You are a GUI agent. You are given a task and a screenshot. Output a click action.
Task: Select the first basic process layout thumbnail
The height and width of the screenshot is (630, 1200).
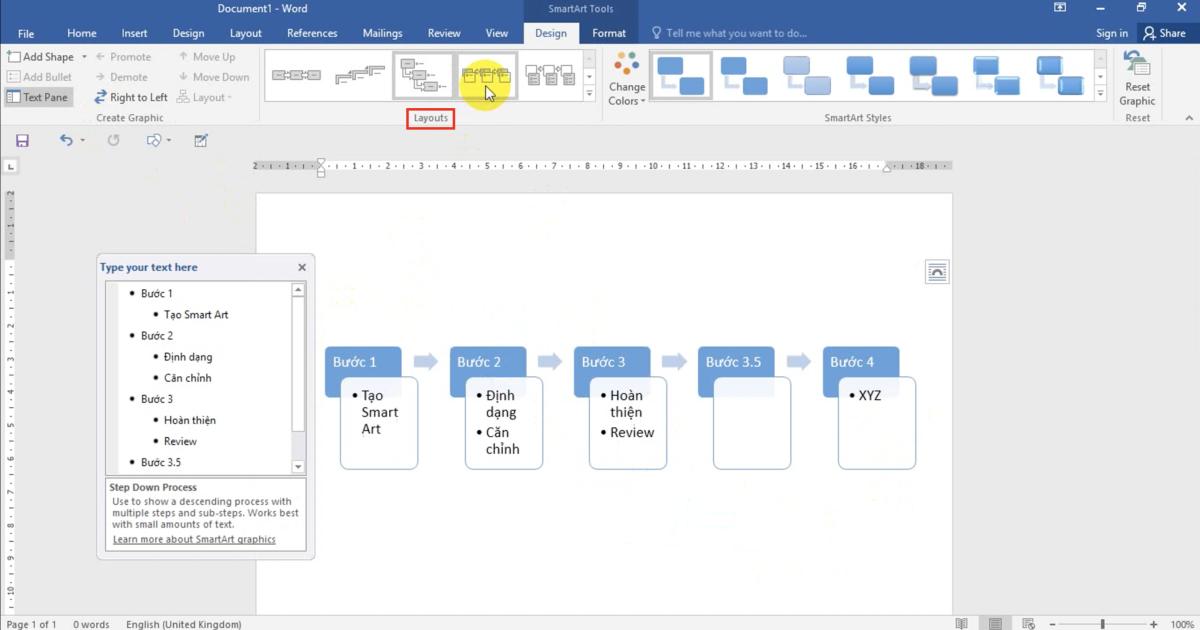tap(297, 76)
